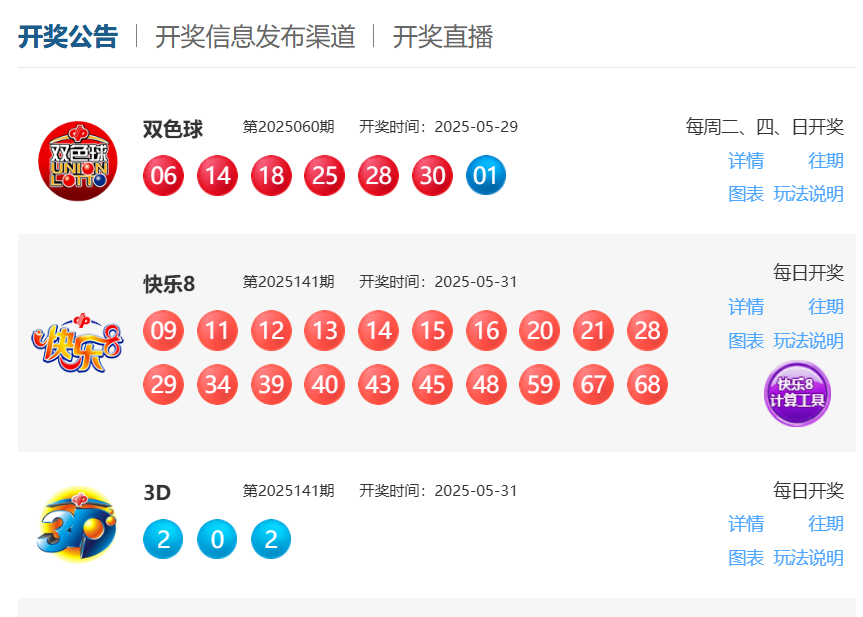This screenshot has width=863, height=617.
Task: Open the 3D lottery logo
Action: 77,524
